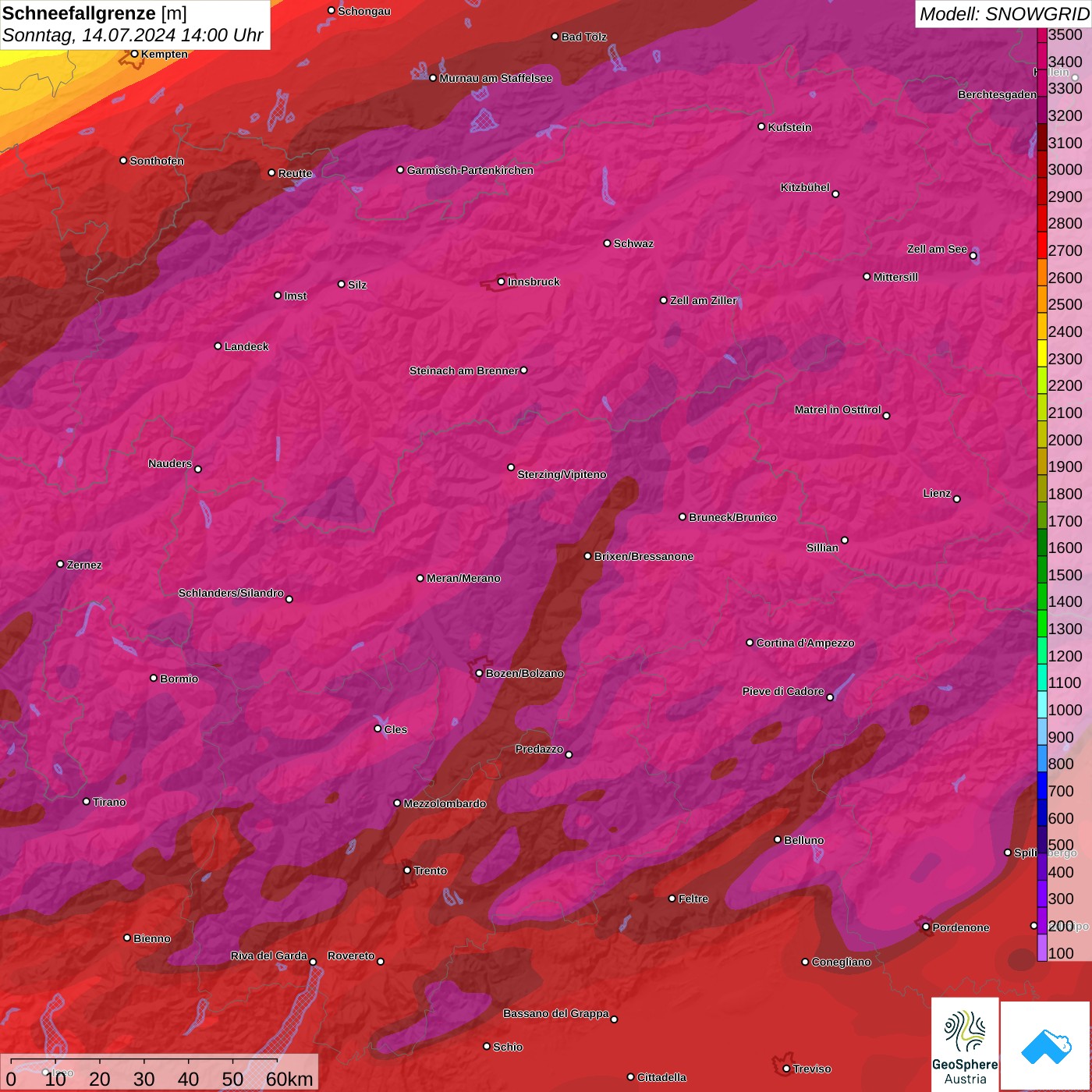Click the Garmisch-Partenkirchen label

tap(470, 170)
